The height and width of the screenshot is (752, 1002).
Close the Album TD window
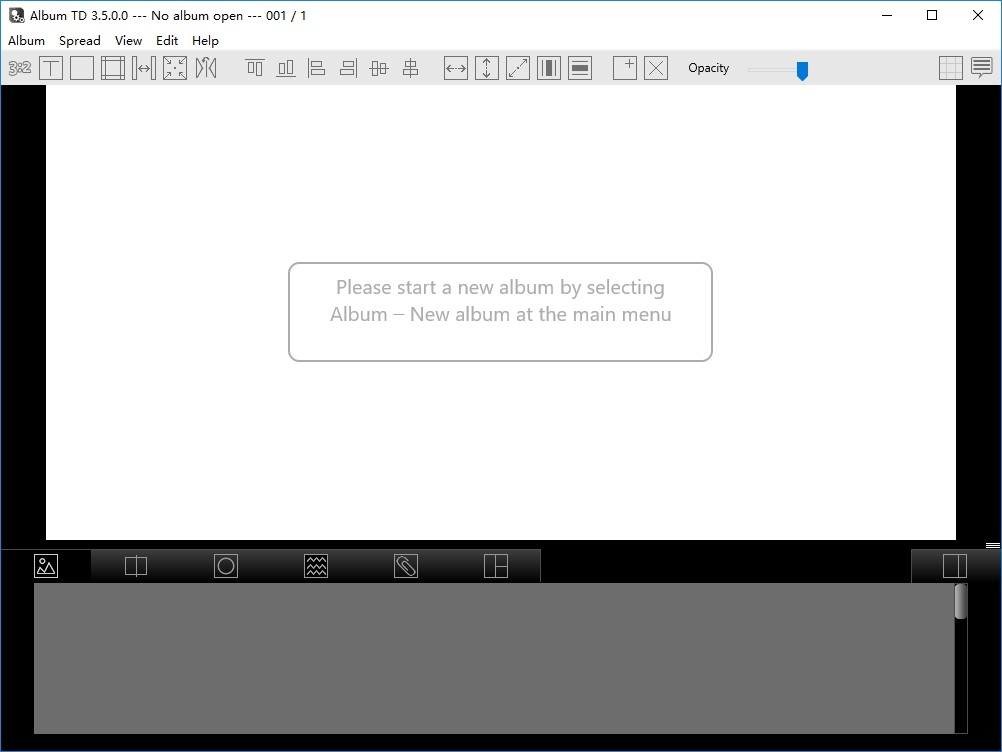[978, 15]
